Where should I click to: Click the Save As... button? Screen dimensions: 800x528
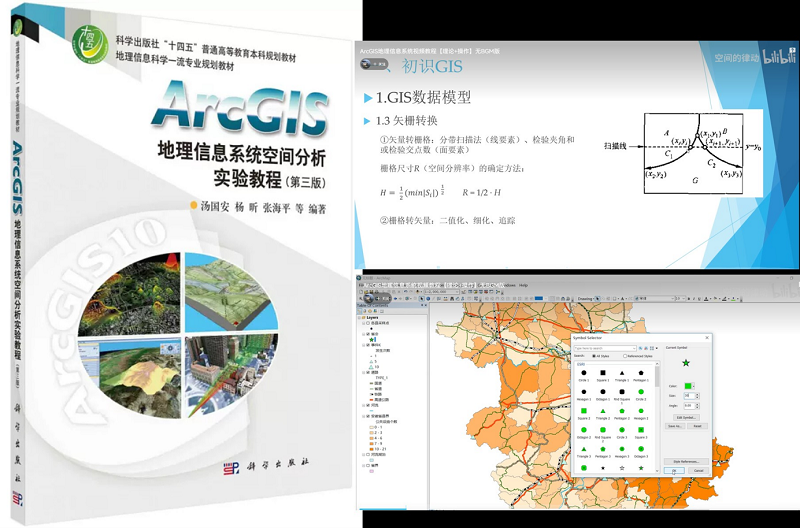click(675, 426)
